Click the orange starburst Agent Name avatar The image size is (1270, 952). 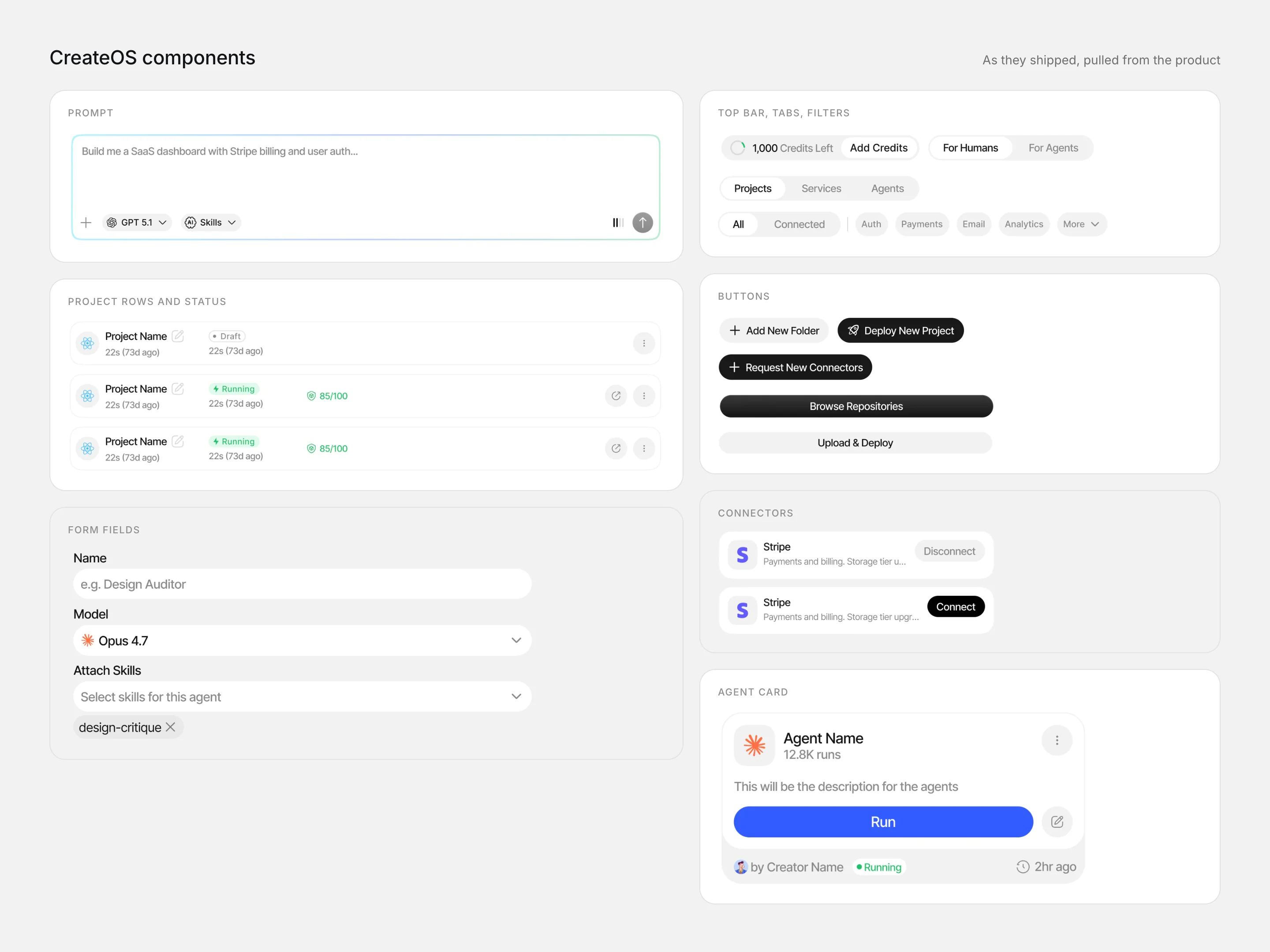click(754, 745)
